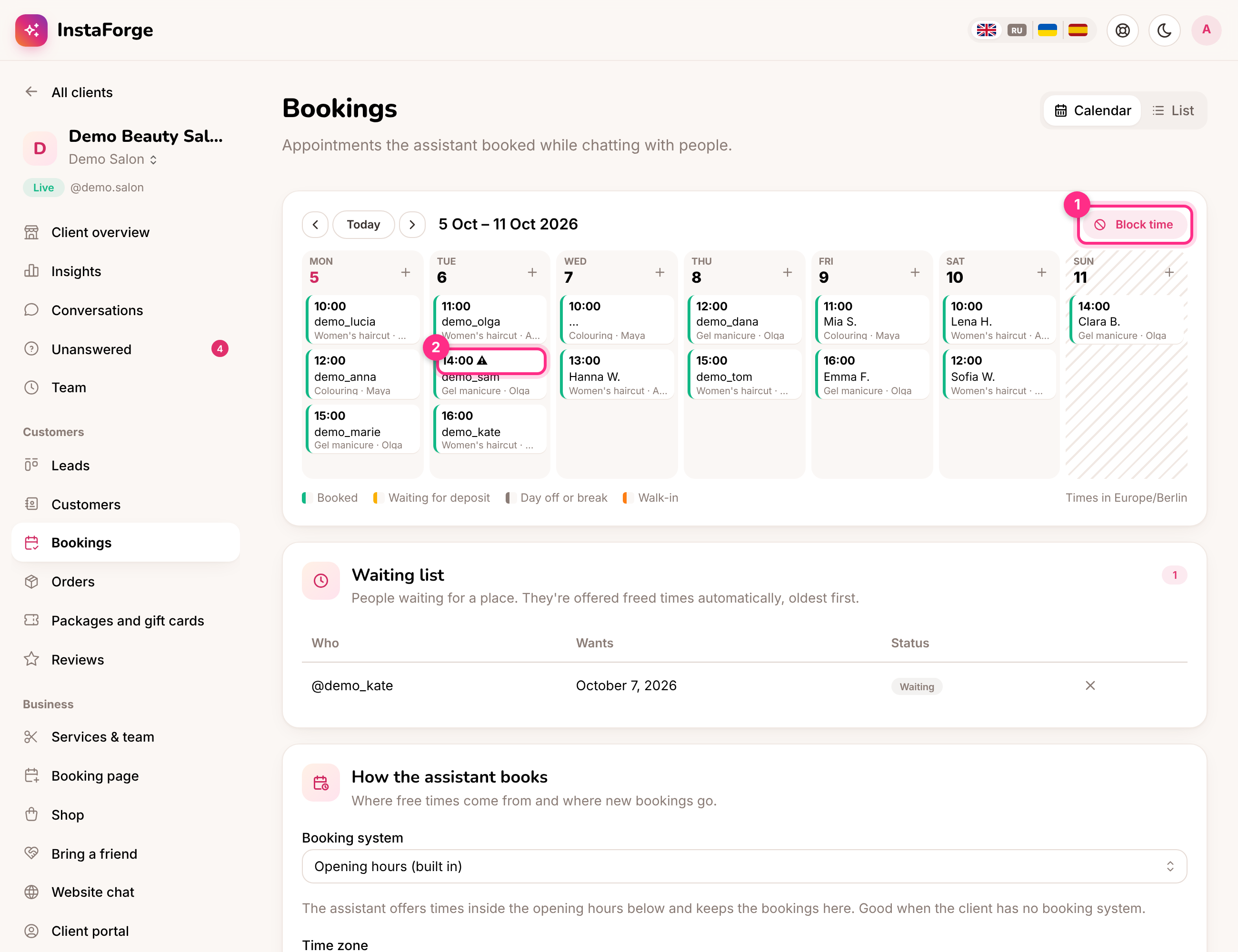Click the InstaForge logo icon
Viewport: 1238px width, 952px height.
pyautogui.click(x=31, y=30)
